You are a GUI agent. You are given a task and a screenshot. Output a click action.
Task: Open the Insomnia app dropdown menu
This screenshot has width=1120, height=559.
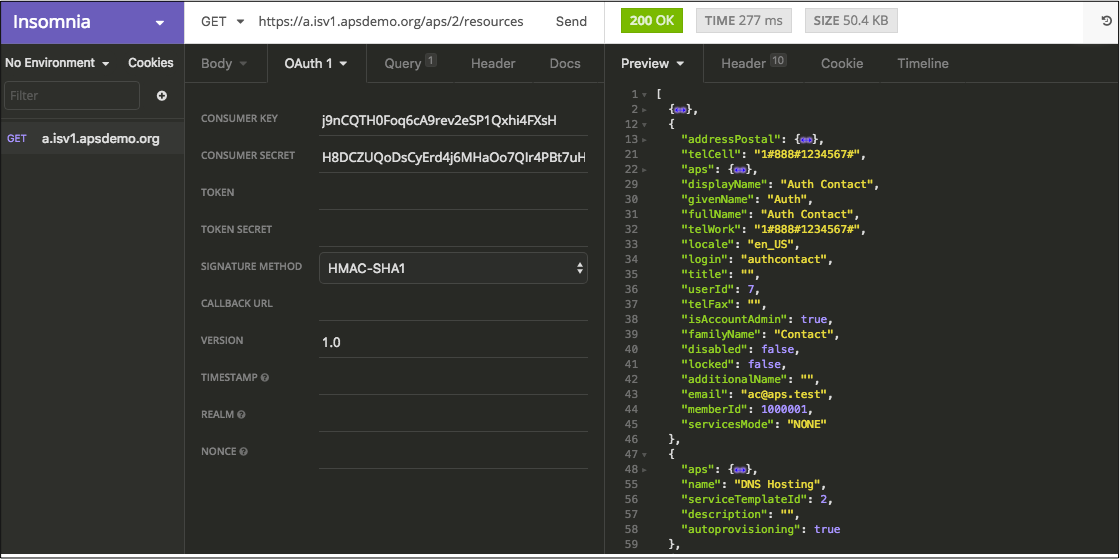tap(160, 22)
